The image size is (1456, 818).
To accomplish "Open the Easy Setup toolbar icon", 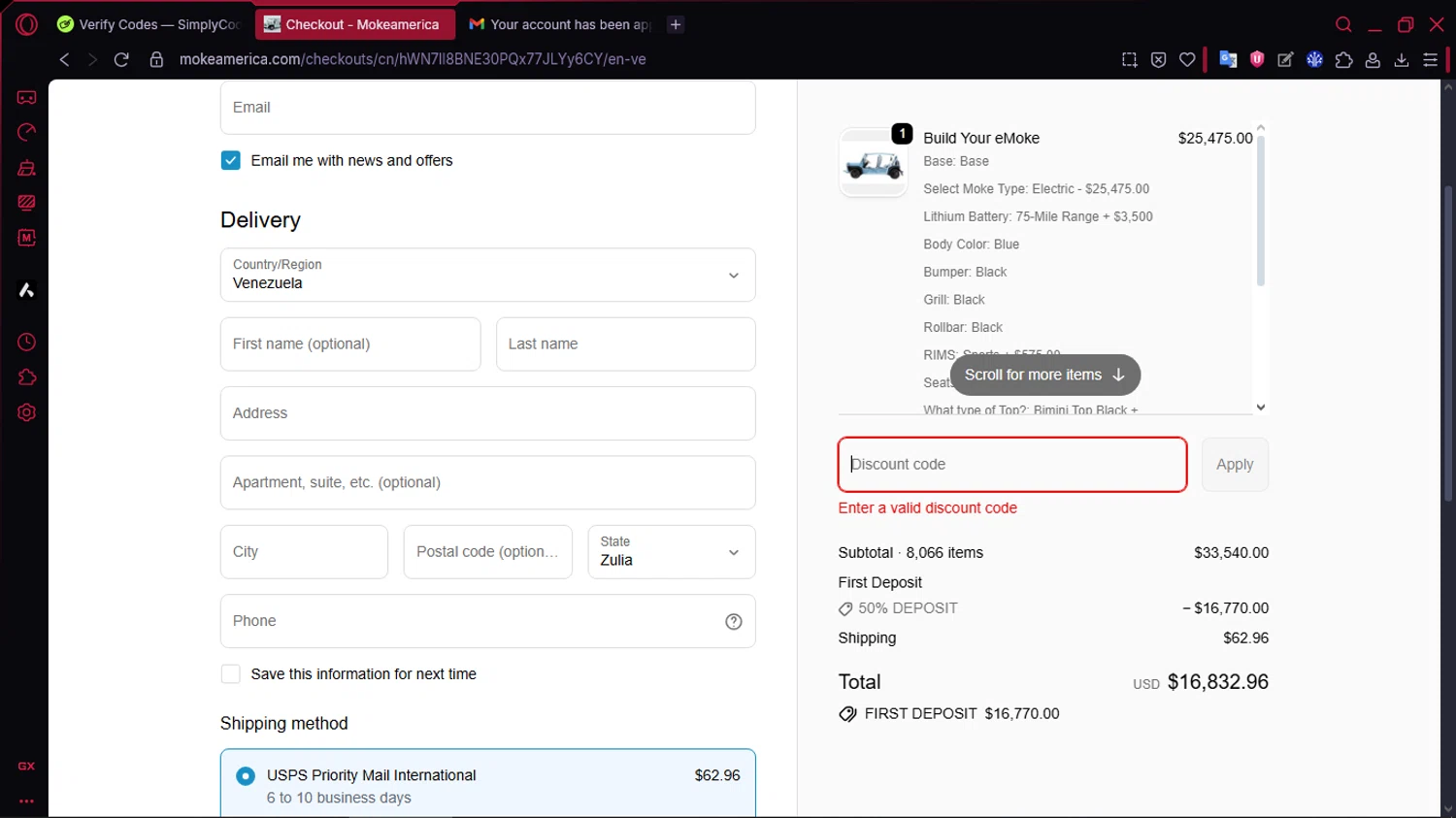I will pos(1430,59).
